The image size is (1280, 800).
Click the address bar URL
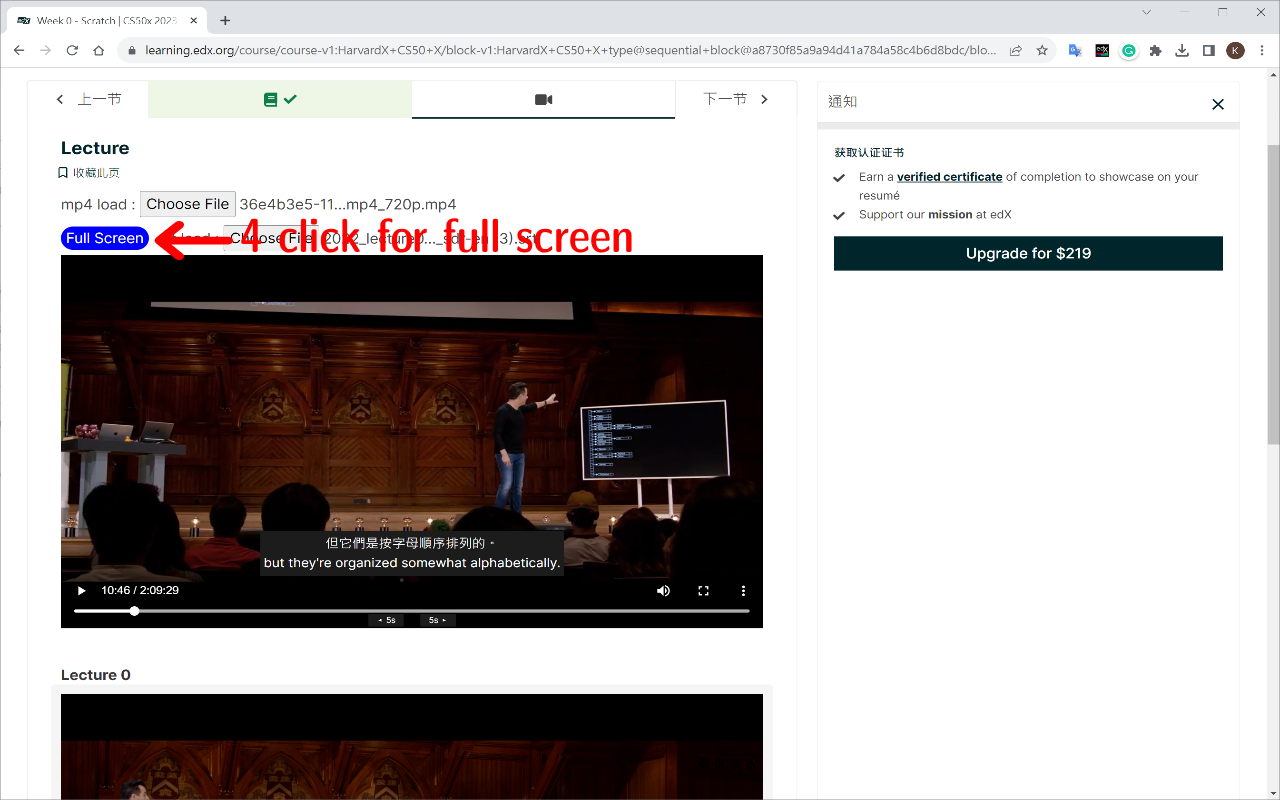coord(570,50)
